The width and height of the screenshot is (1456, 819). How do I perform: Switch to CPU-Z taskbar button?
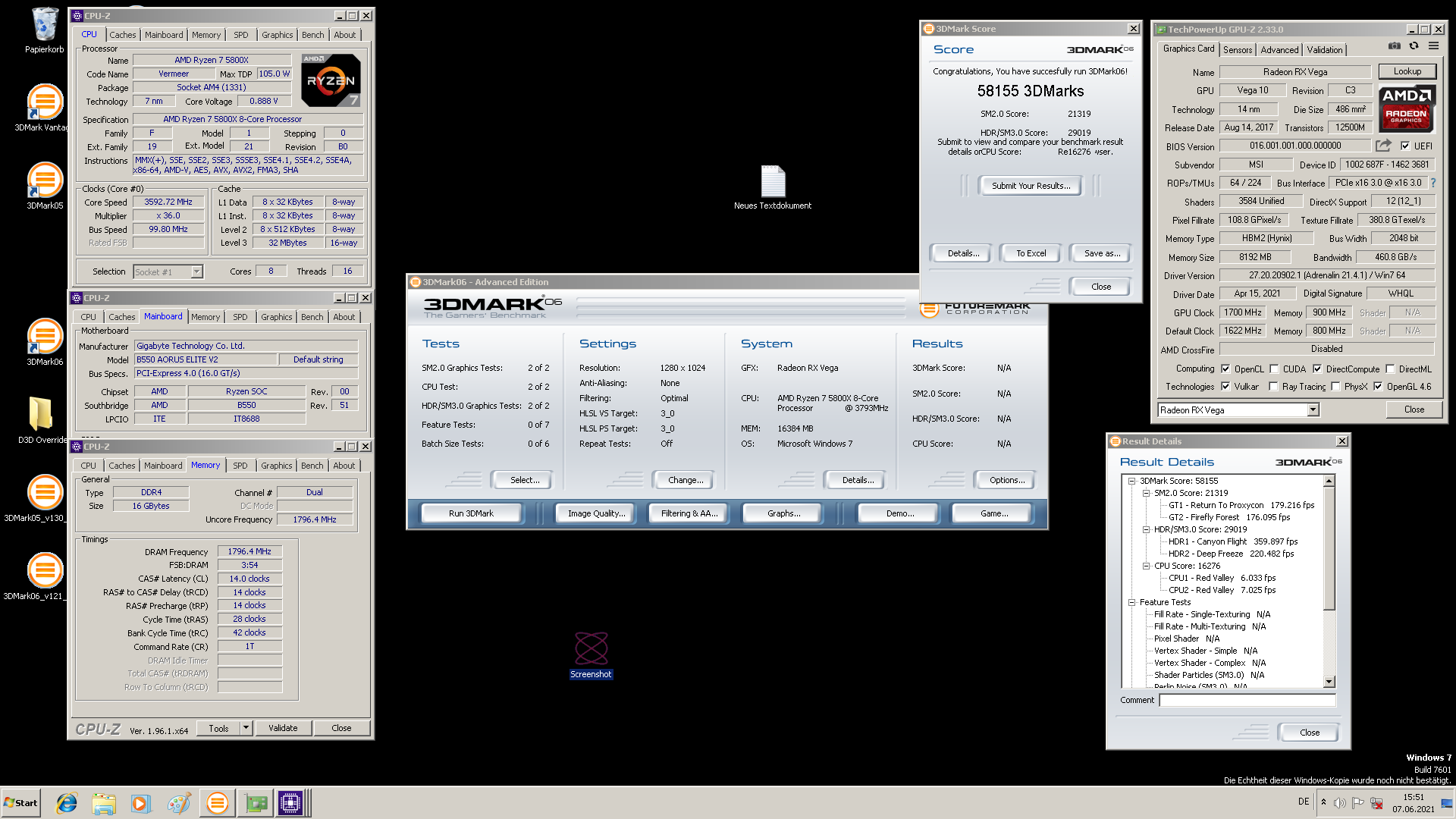(290, 803)
